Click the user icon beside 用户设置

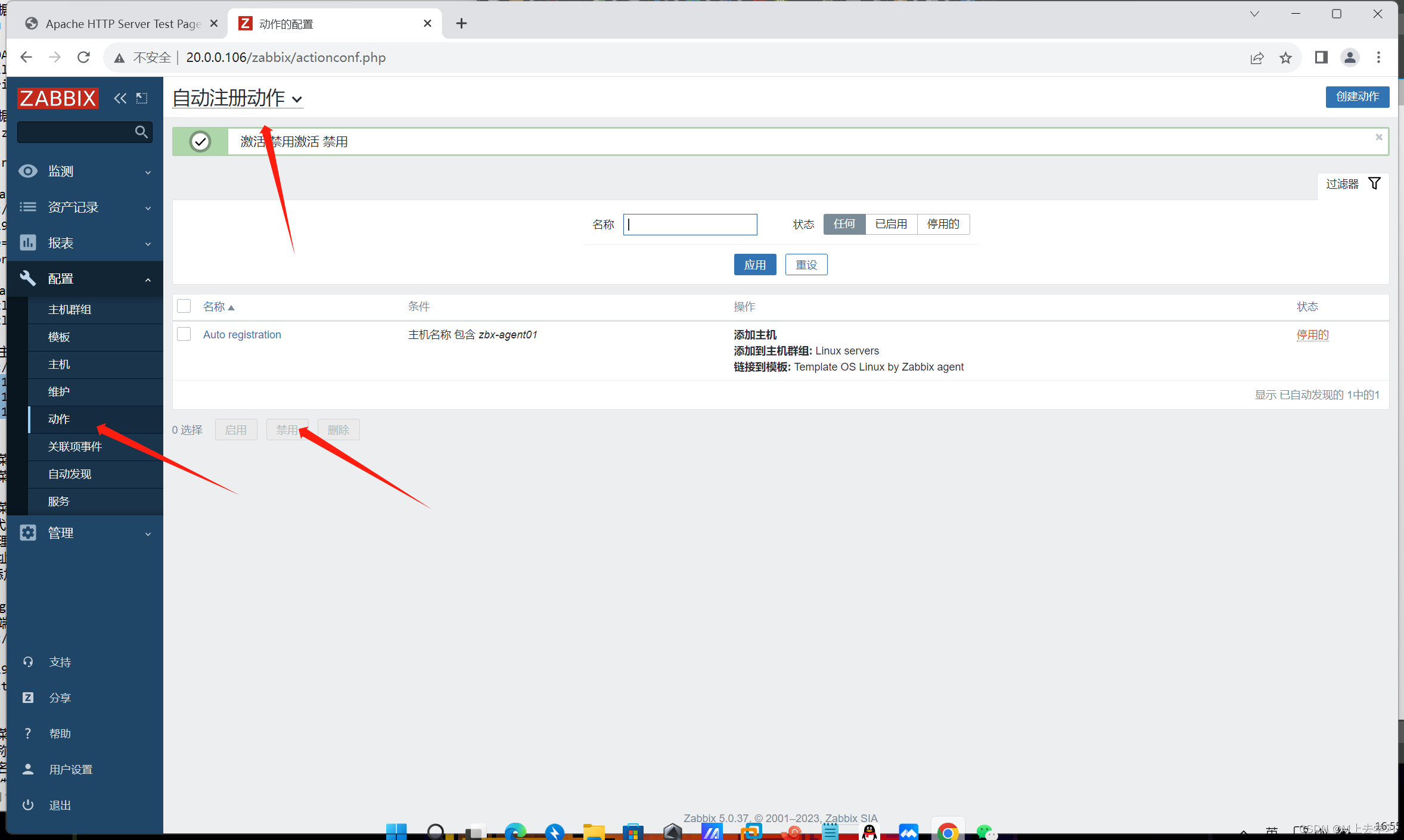28,769
